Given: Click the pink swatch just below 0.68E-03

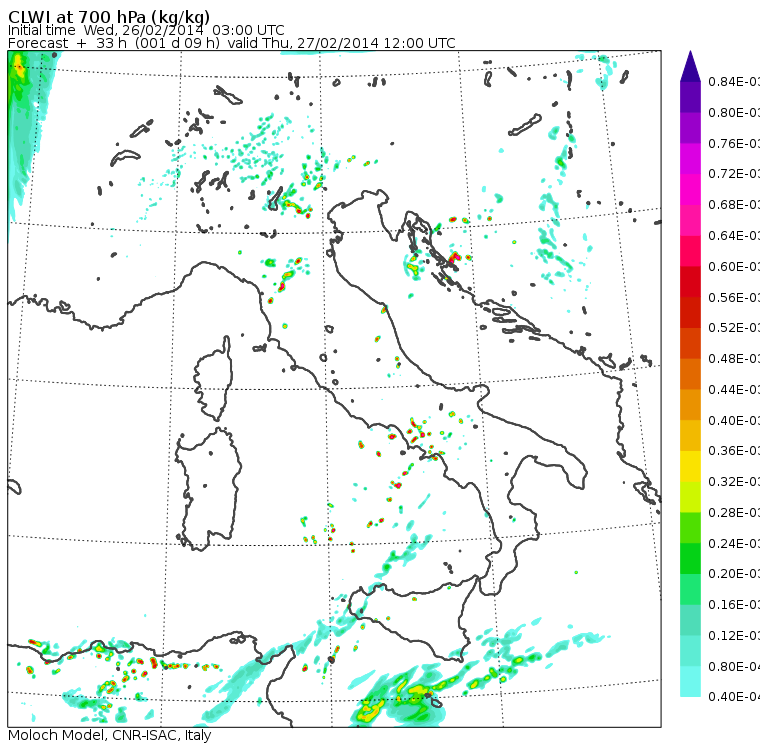Looking at the screenshot, I should 690,220.
